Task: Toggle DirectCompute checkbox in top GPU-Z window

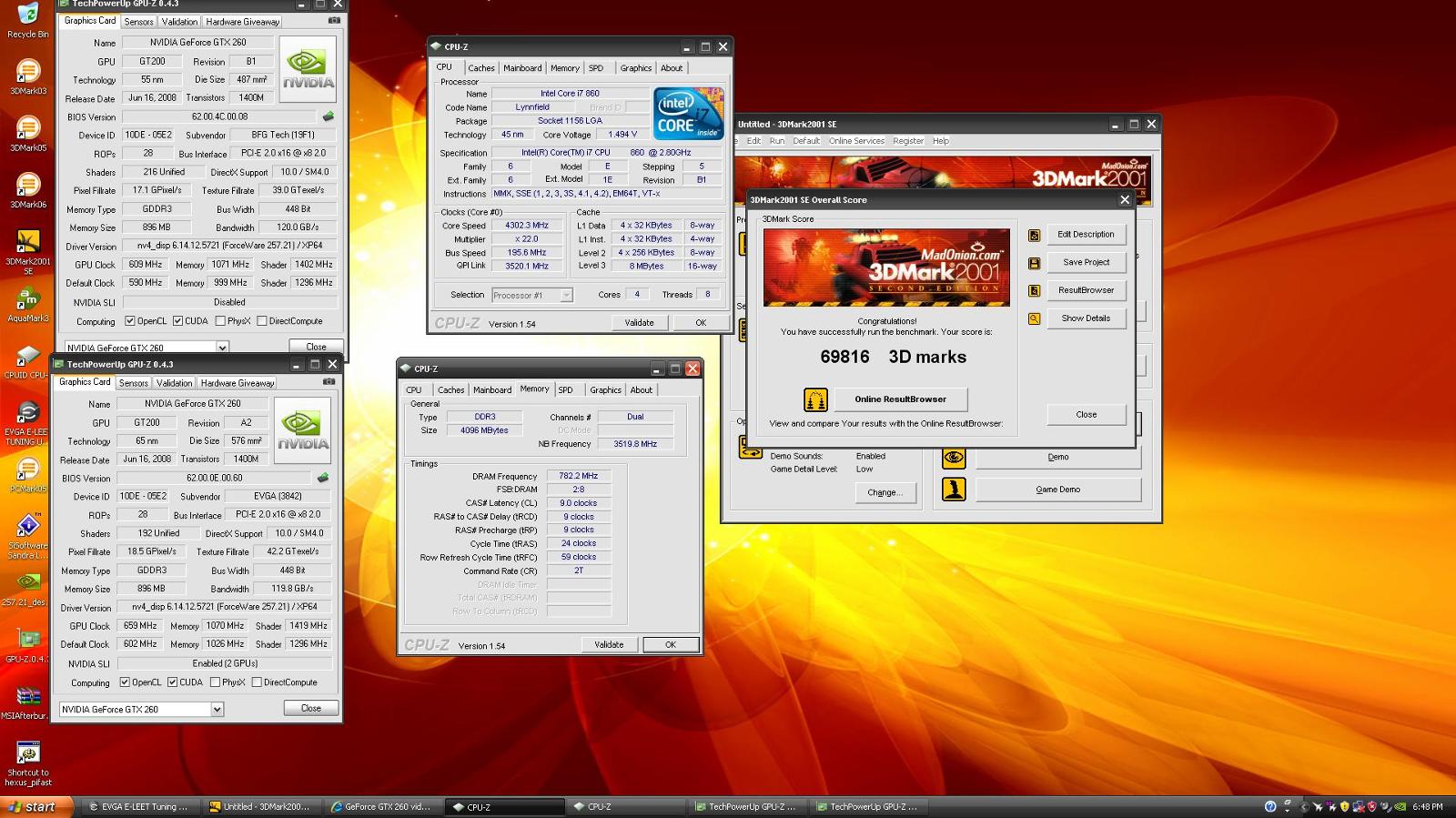Action: pyautogui.click(x=262, y=321)
